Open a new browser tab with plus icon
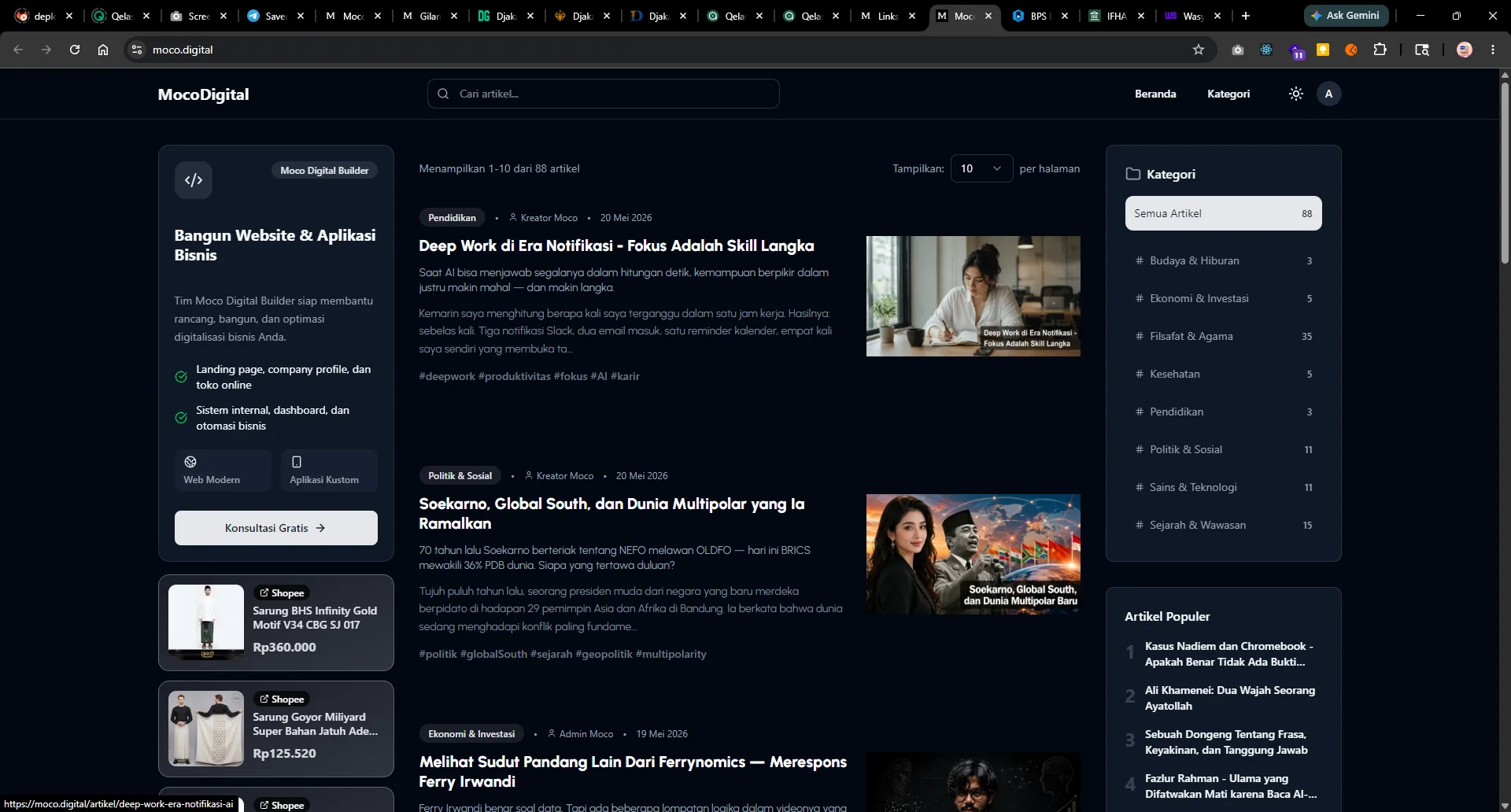Image resolution: width=1511 pixels, height=812 pixels. pos(1246,16)
